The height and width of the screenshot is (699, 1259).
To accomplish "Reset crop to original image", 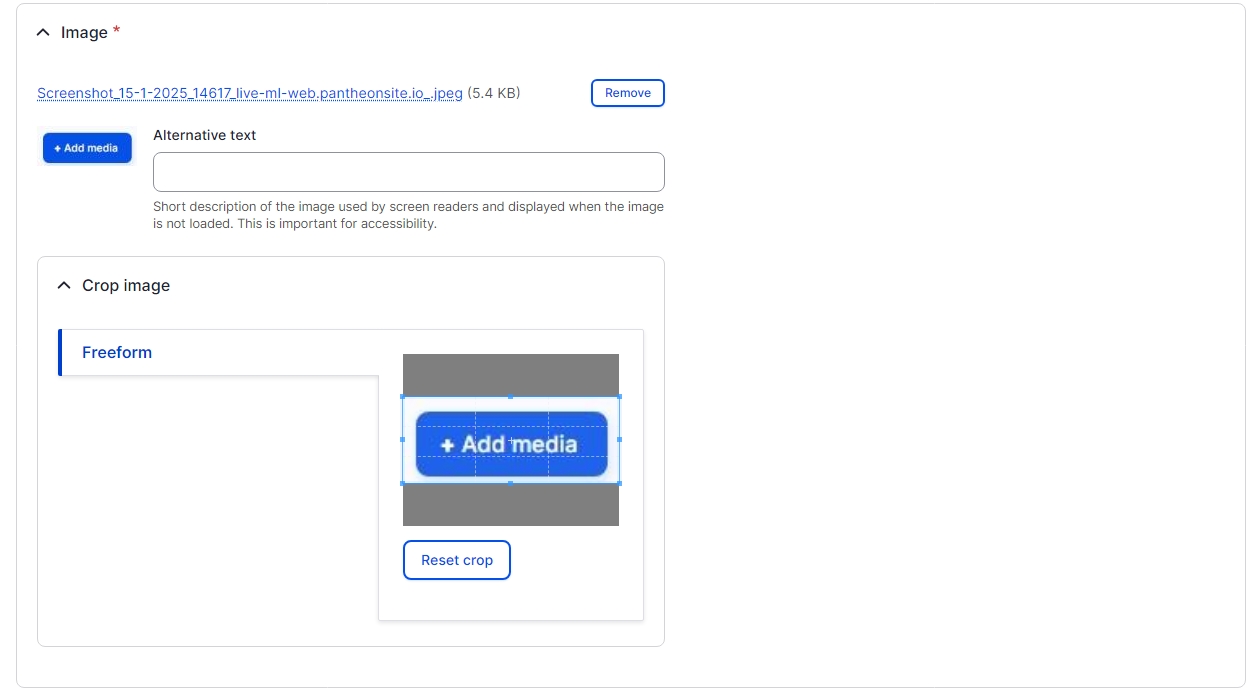I will click(457, 560).
